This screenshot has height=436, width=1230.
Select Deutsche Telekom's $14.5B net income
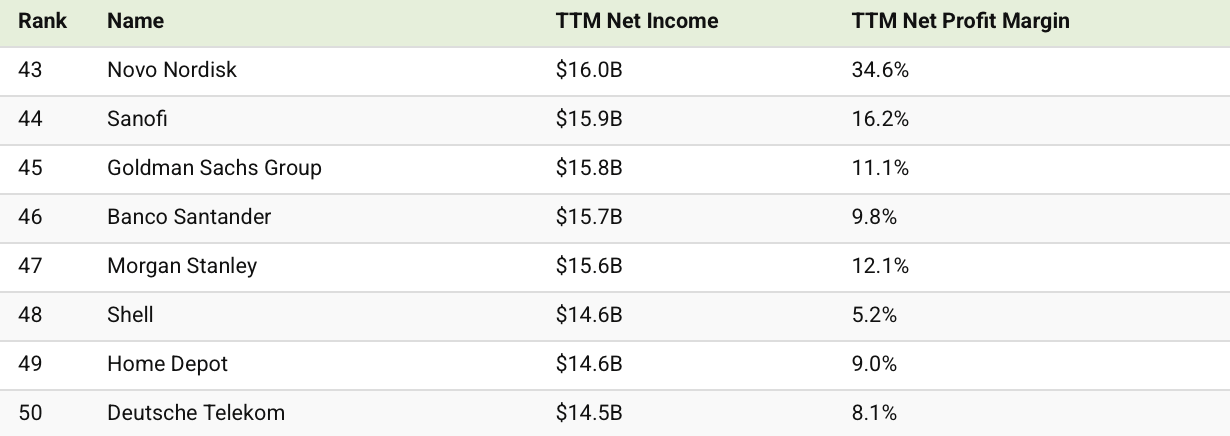point(589,413)
